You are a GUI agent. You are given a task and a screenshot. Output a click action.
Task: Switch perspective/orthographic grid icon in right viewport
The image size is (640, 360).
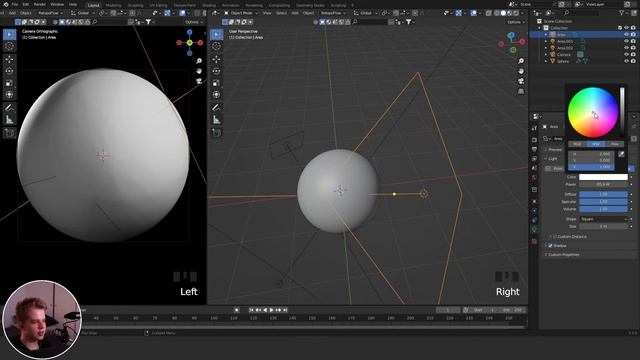click(521, 91)
